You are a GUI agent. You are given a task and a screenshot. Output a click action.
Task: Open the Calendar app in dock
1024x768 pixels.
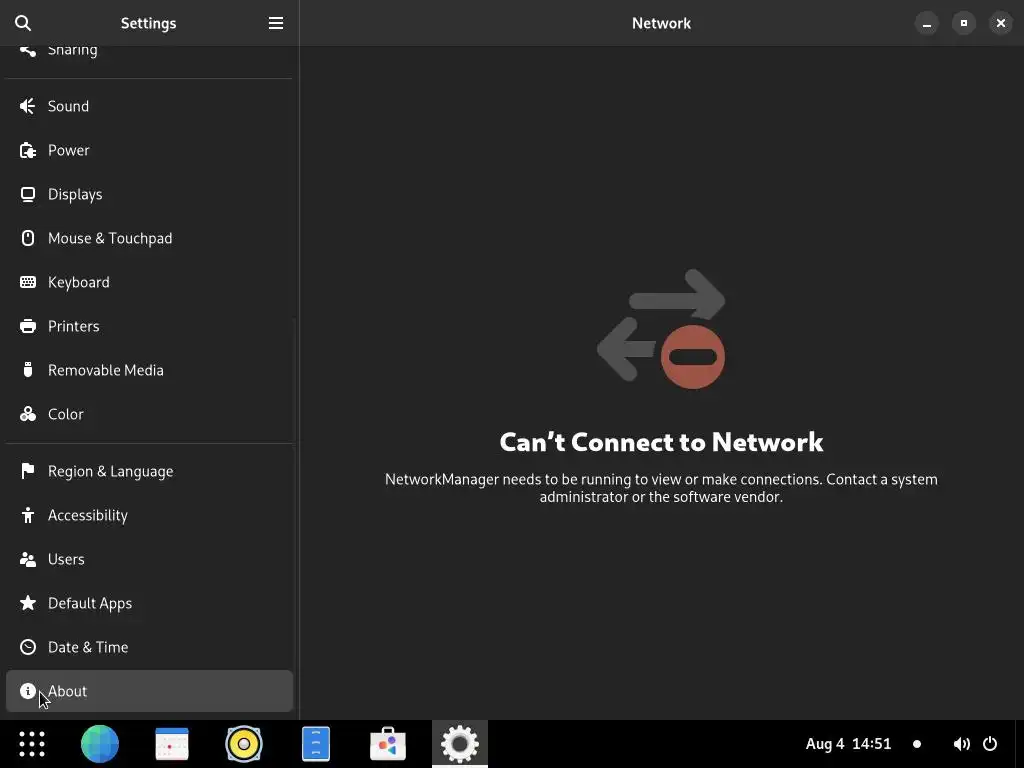coord(172,744)
